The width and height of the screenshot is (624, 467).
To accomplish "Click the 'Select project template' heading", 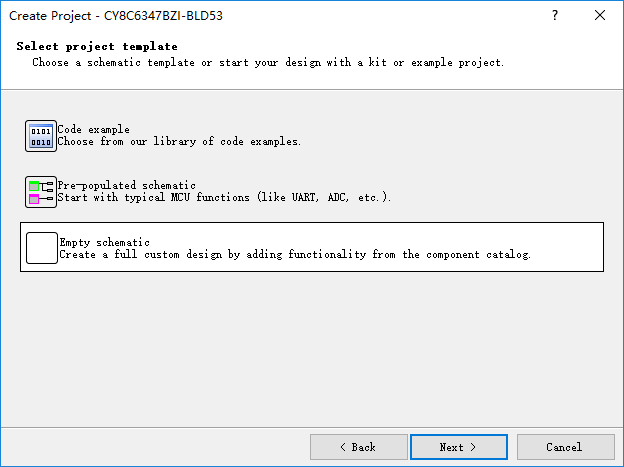I will coord(97,47).
